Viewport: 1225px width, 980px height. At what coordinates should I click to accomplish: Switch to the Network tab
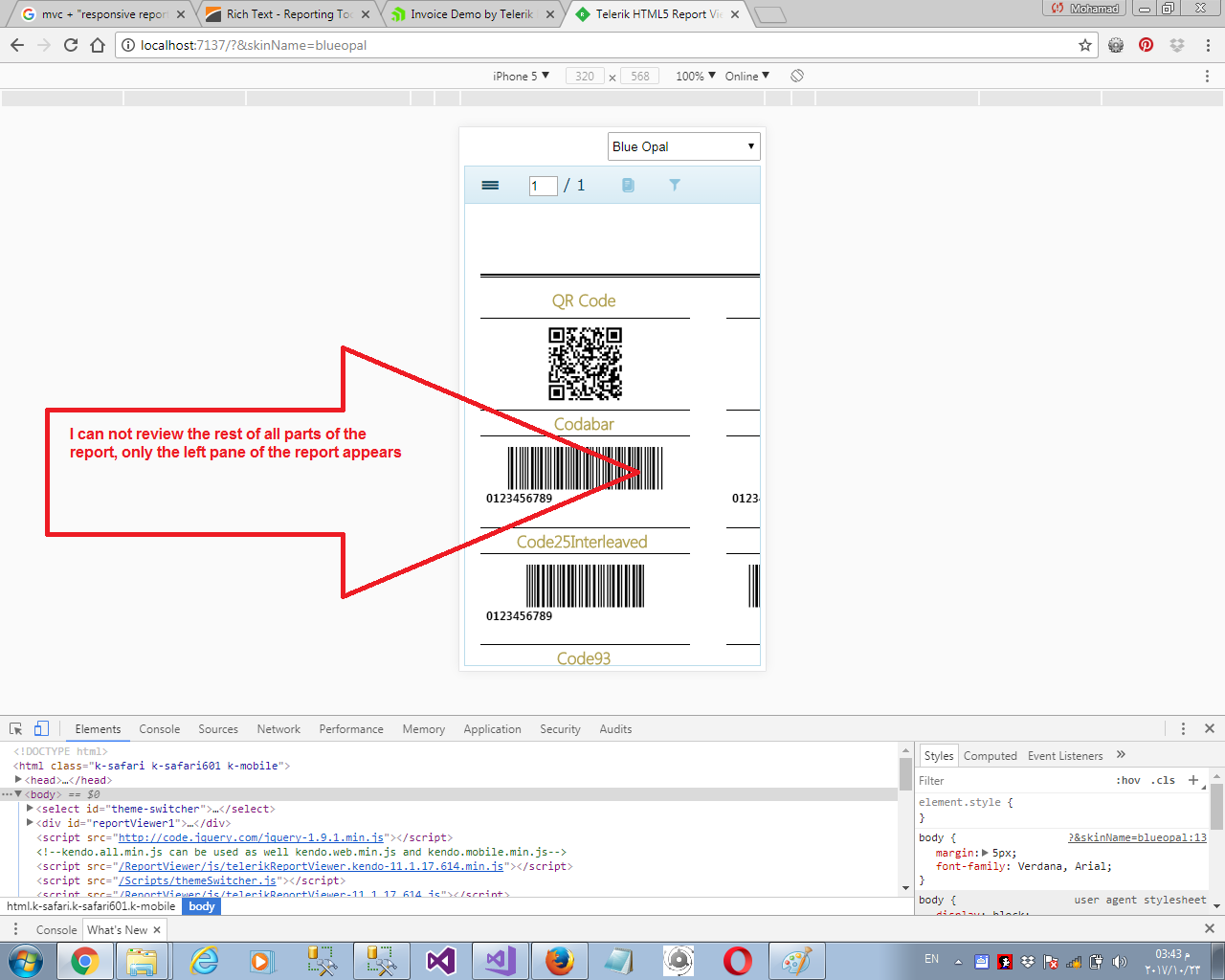pyautogui.click(x=278, y=728)
